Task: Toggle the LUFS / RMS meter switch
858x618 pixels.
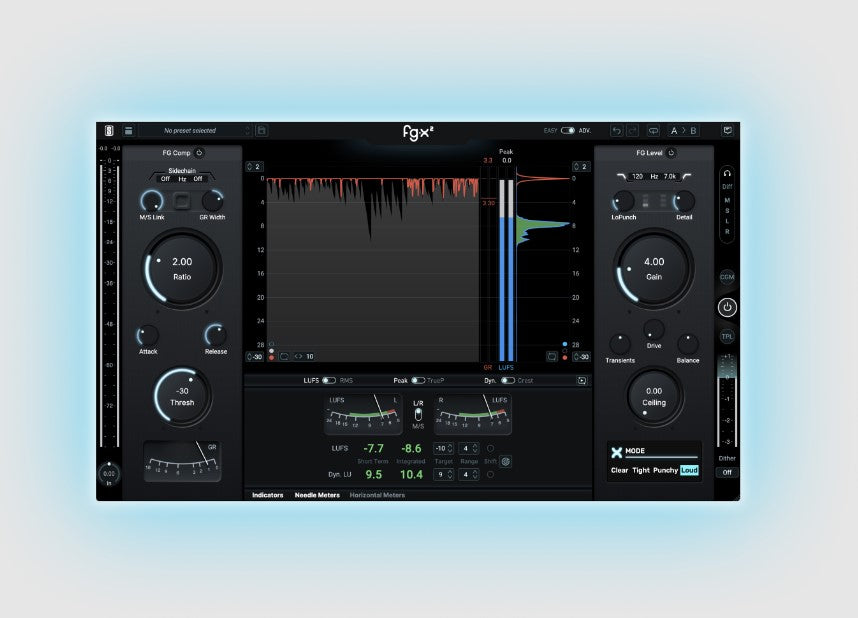Action: 329,380
